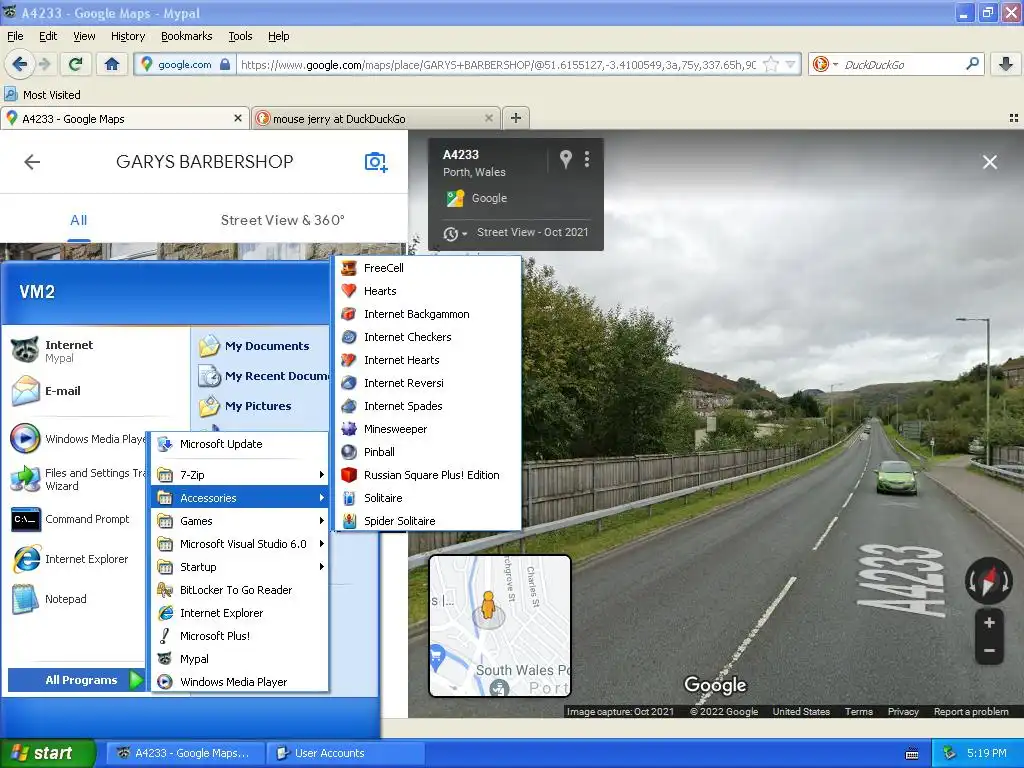This screenshot has height=768, width=1024.
Task: Open the Street View date history dropdown
Action: [x=455, y=233]
